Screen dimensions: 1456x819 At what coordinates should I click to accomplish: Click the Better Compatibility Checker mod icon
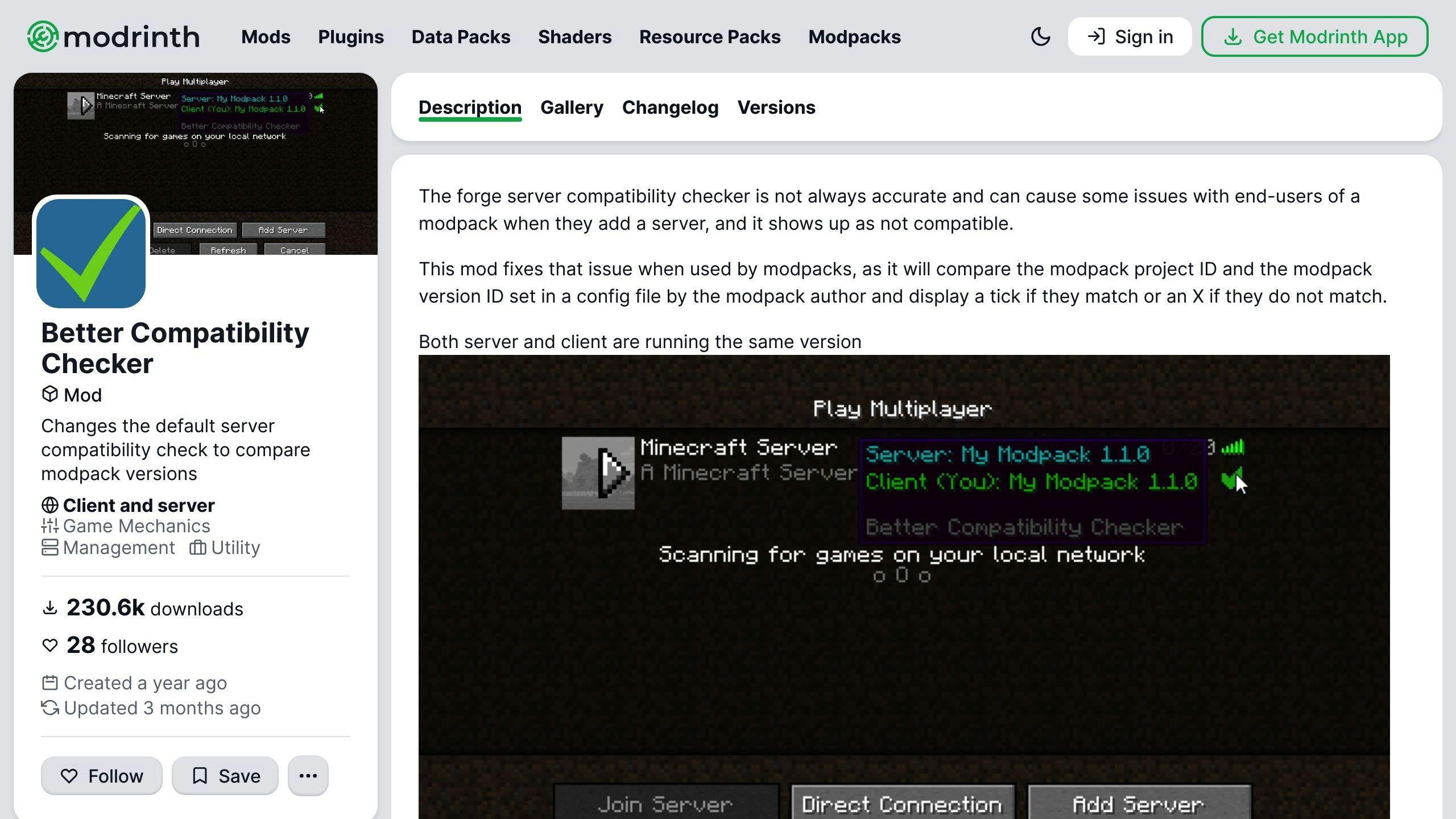click(x=89, y=250)
